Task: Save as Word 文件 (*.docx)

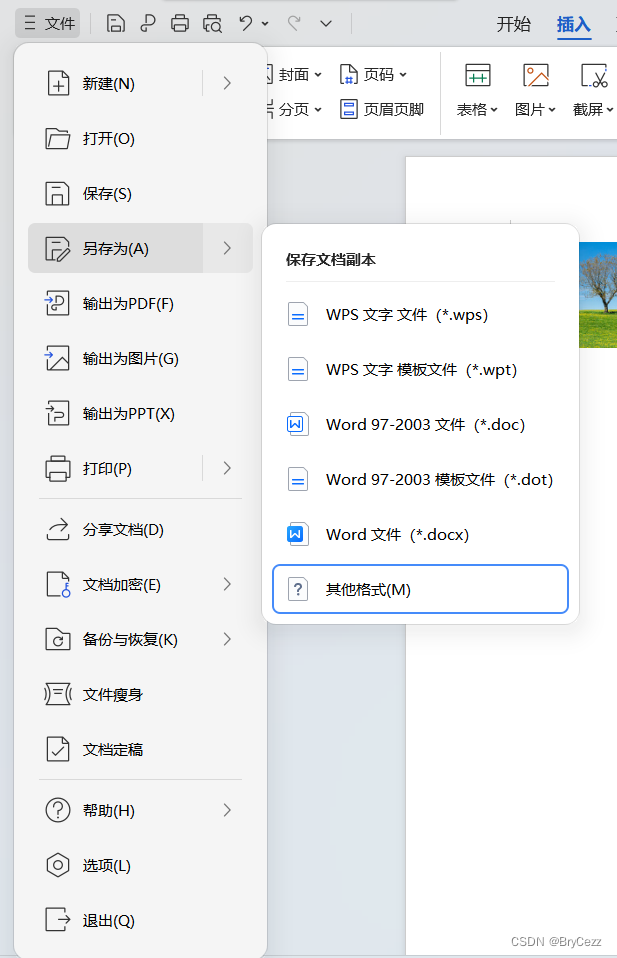Action: click(420, 535)
